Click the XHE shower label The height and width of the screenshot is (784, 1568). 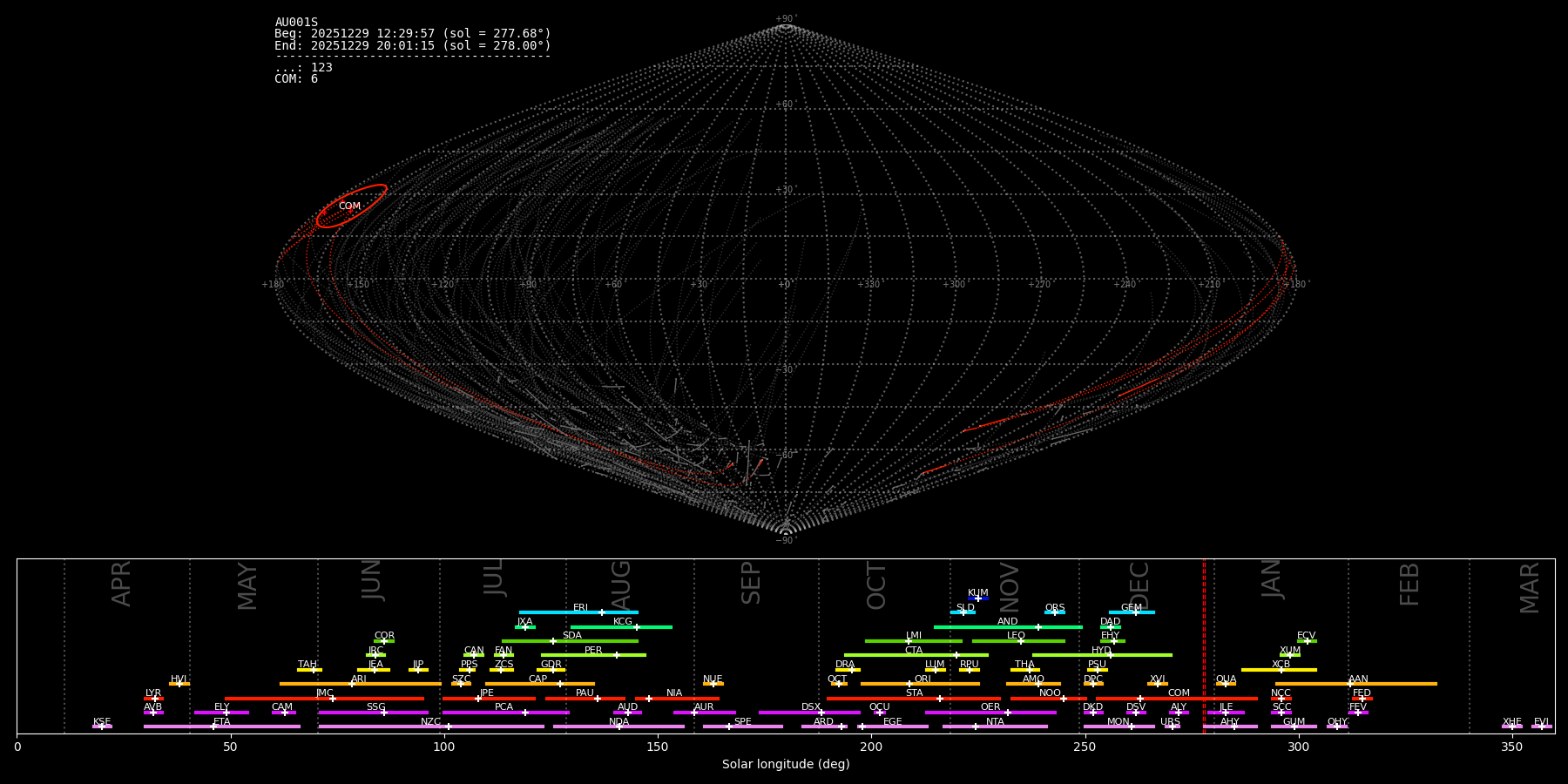pos(1512,721)
